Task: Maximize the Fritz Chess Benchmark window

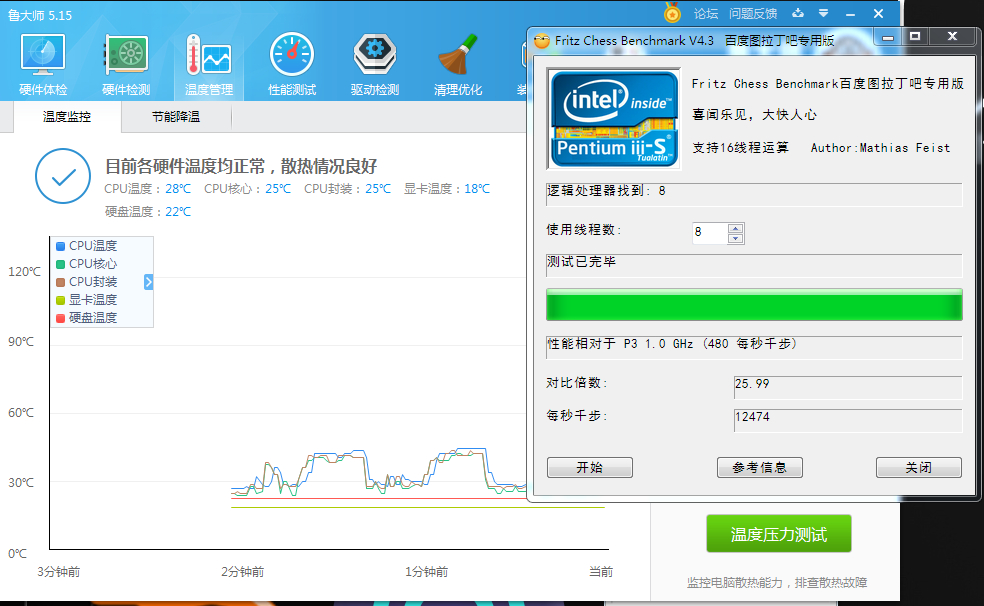Action: pos(915,37)
